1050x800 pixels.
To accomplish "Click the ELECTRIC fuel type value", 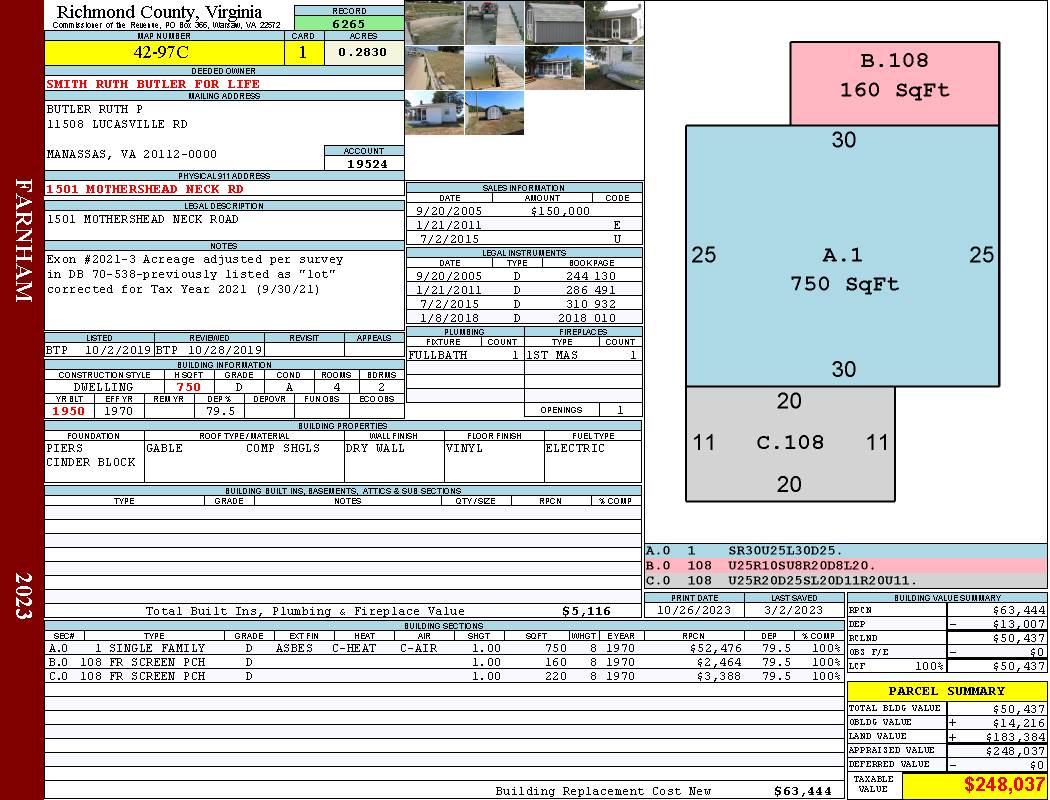I will point(575,448).
